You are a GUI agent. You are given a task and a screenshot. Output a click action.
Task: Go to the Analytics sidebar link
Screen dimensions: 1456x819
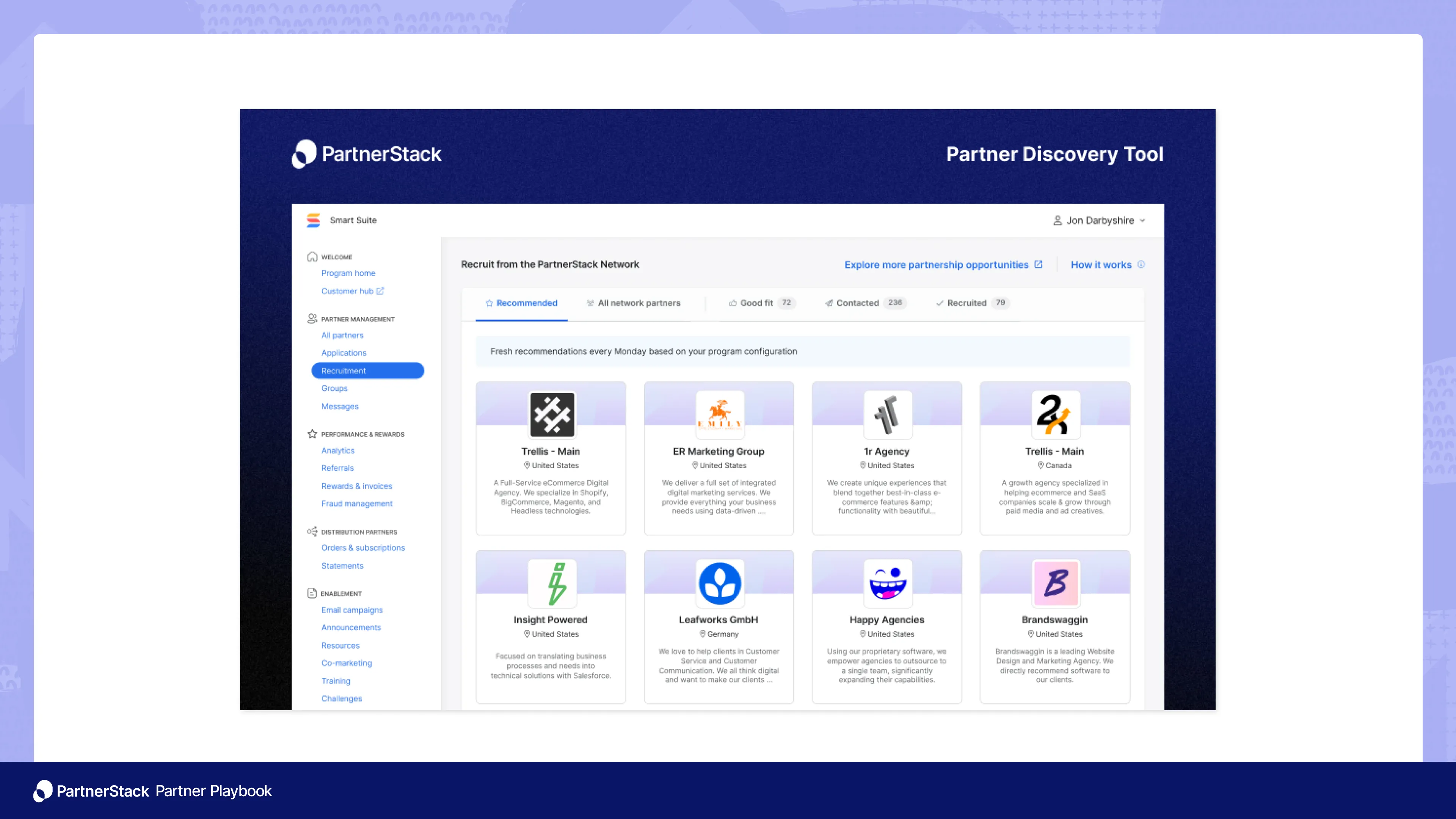(x=338, y=450)
